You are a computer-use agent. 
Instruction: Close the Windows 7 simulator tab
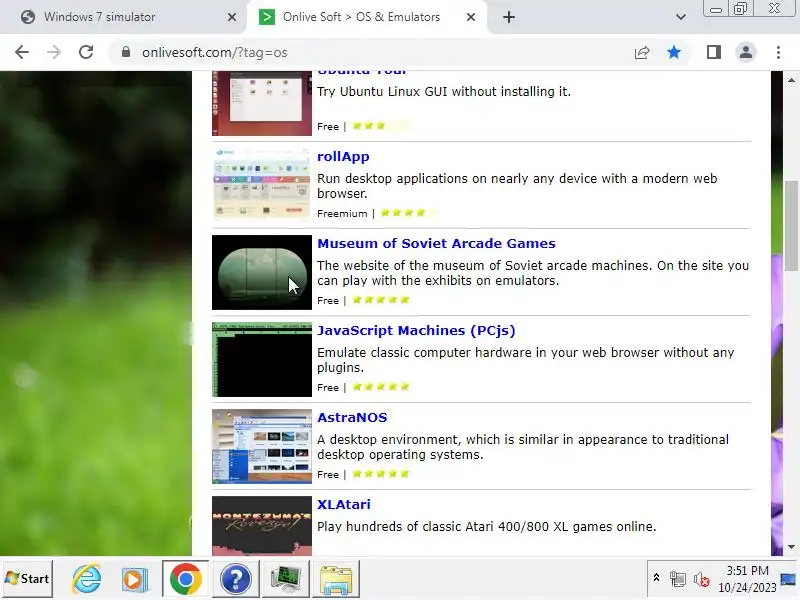232,17
